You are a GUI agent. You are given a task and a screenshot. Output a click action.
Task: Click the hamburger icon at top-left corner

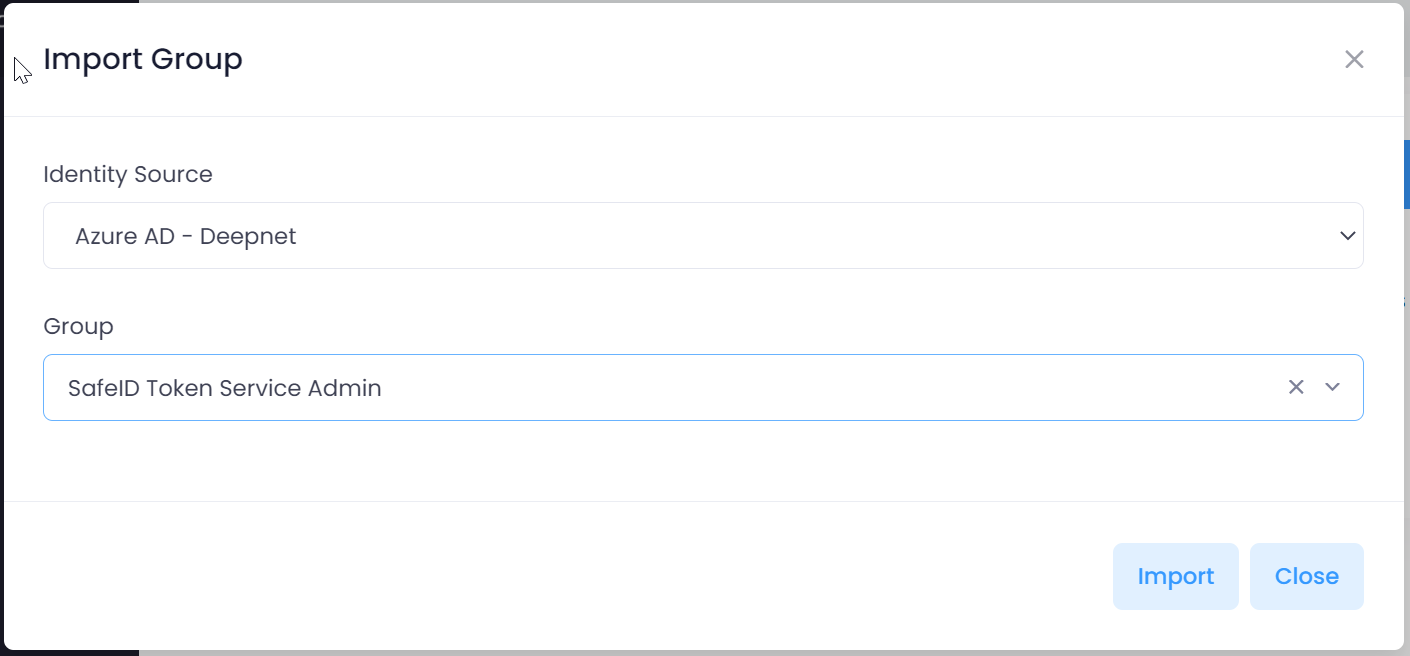click(x=3, y=20)
